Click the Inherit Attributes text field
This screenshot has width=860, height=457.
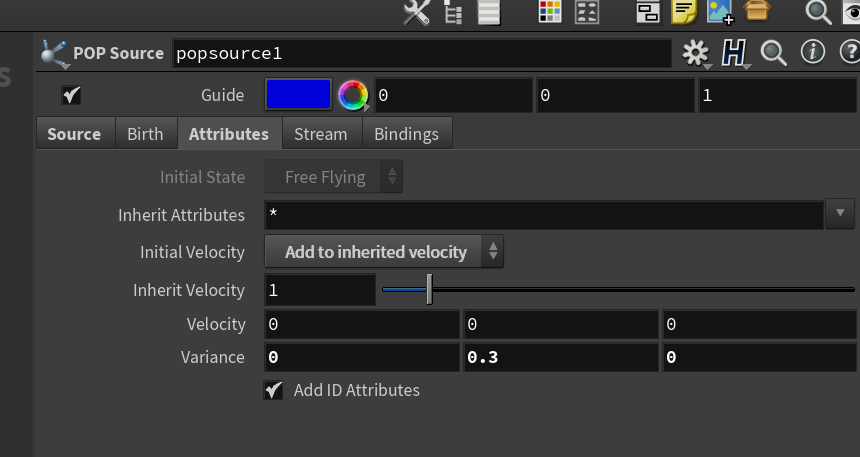pos(544,215)
